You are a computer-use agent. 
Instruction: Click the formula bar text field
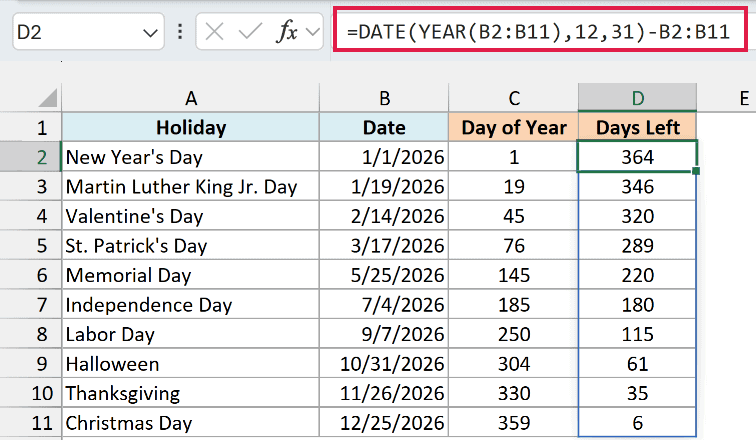(540, 32)
